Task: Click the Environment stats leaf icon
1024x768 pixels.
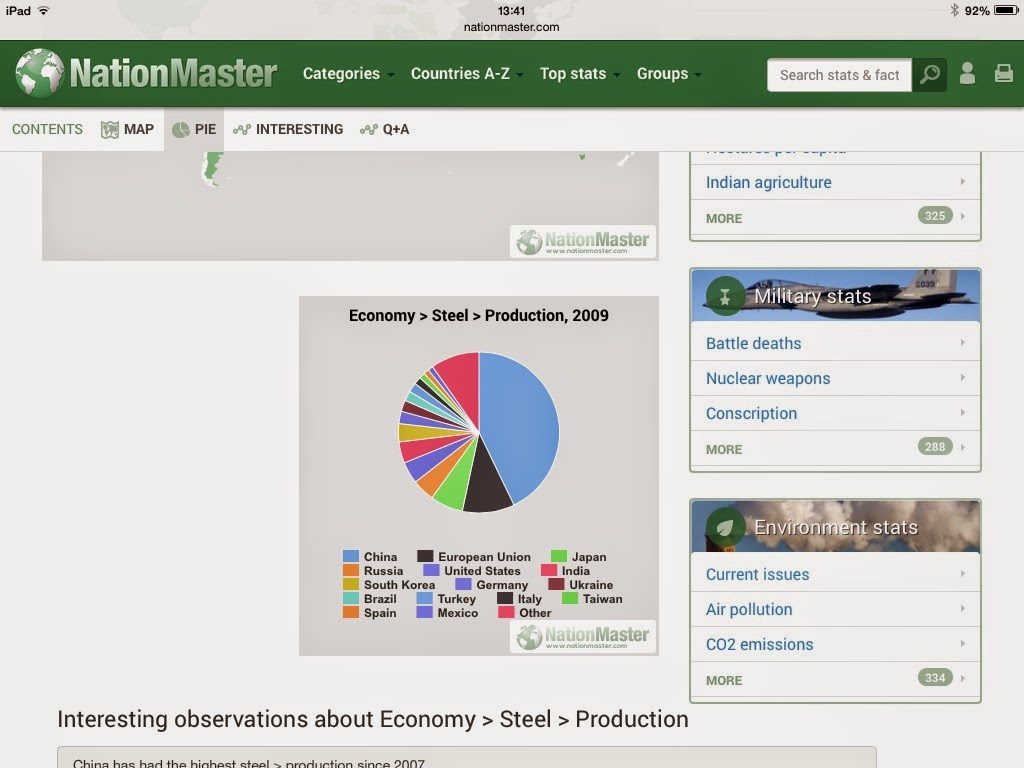Action: 724,527
